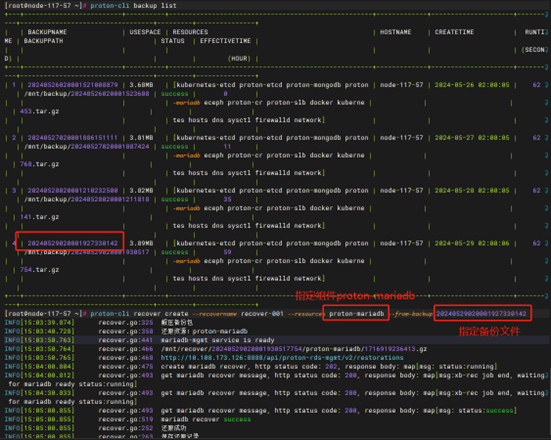Select the /mnt/recover/ path in log line

pos(294,349)
